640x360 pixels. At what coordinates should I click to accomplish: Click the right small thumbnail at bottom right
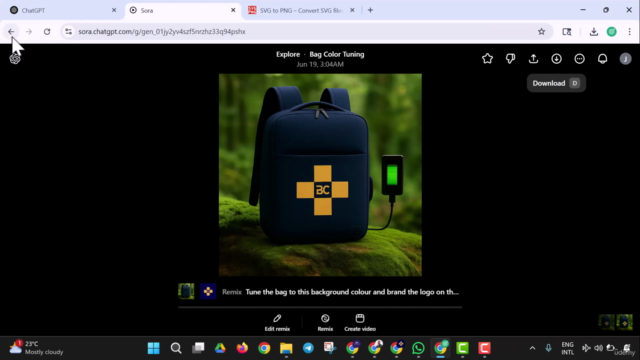coord(624,322)
